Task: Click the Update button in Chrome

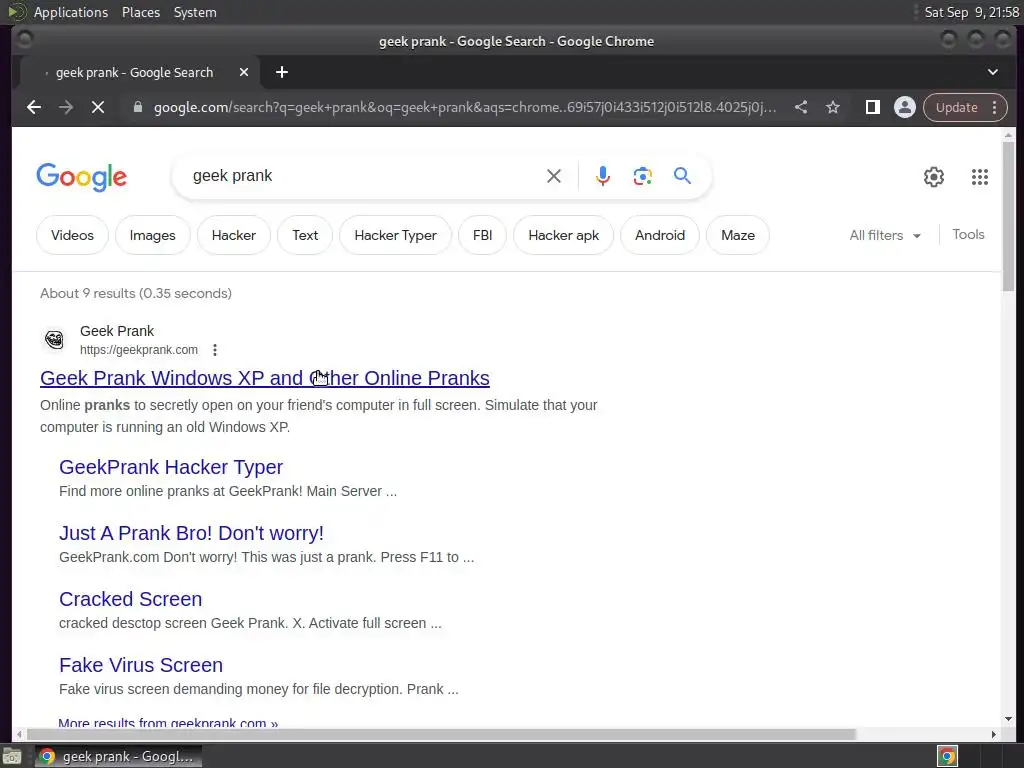Action: click(957, 107)
